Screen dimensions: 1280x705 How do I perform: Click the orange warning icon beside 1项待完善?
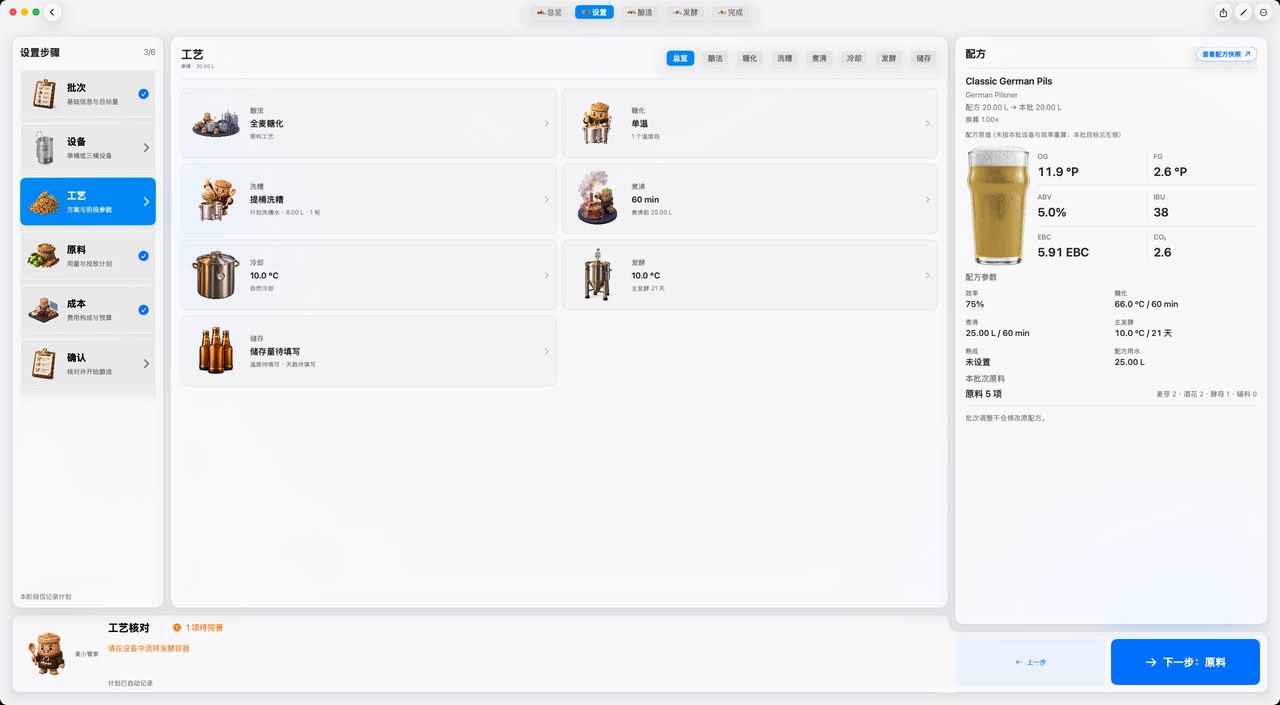pos(176,628)
